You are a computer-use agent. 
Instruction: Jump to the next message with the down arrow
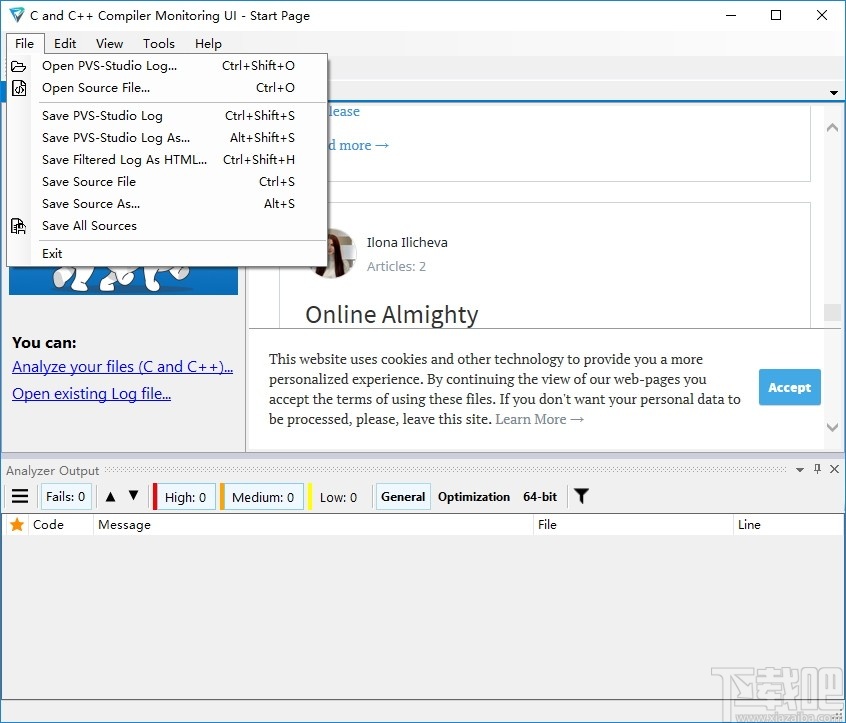(134, 496)
